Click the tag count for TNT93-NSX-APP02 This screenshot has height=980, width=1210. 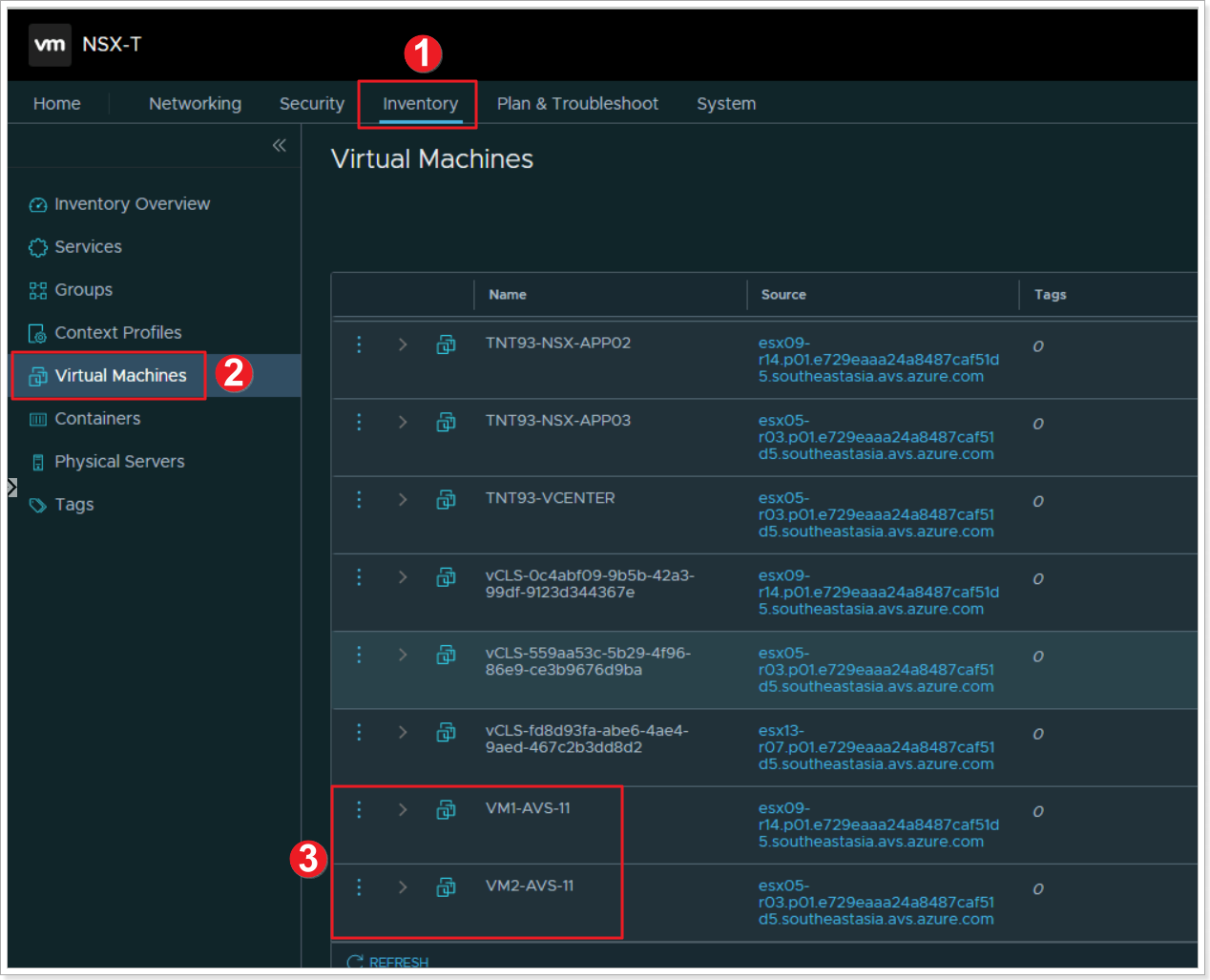tap(1038, 346)
